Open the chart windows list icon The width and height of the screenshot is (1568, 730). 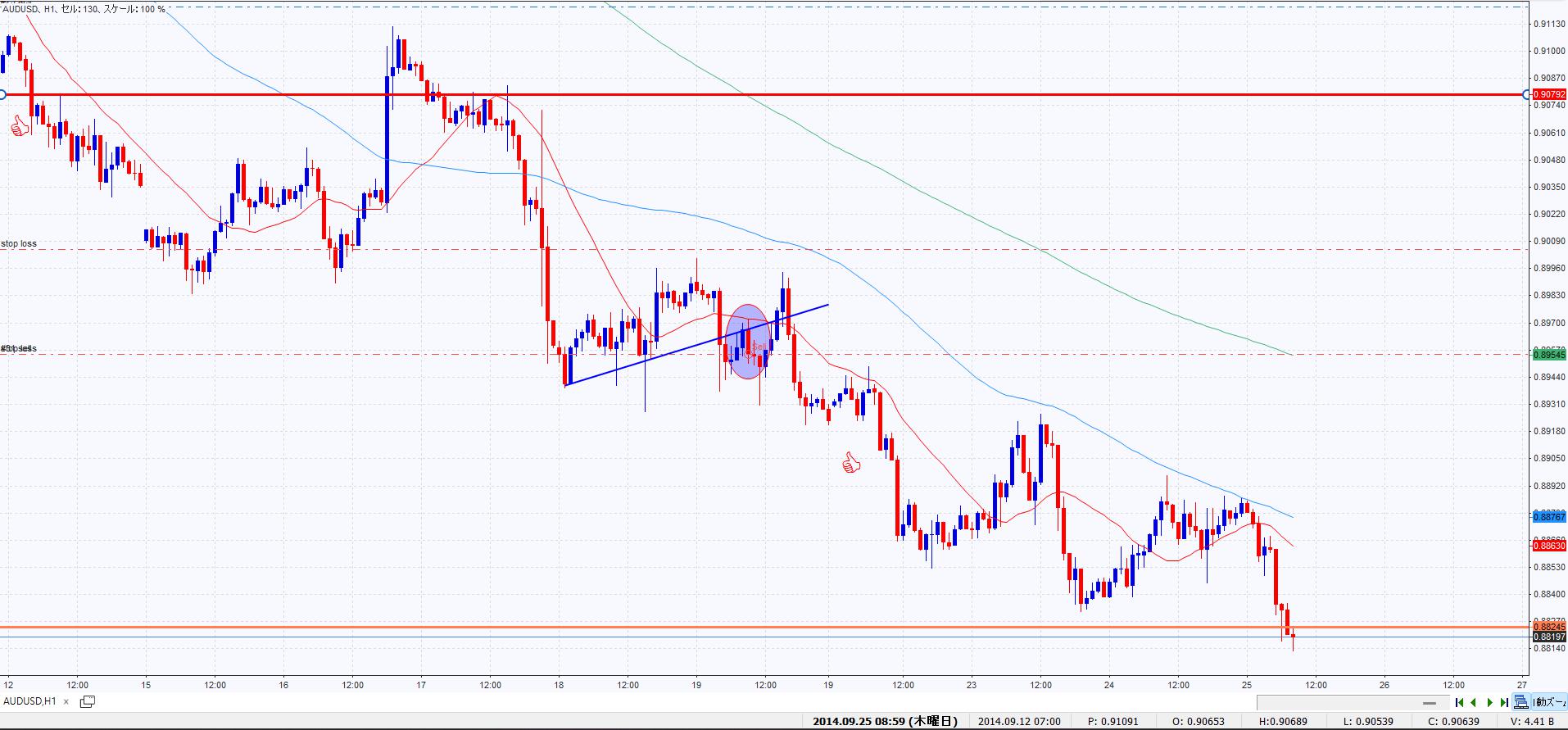[x=87, y=701]
